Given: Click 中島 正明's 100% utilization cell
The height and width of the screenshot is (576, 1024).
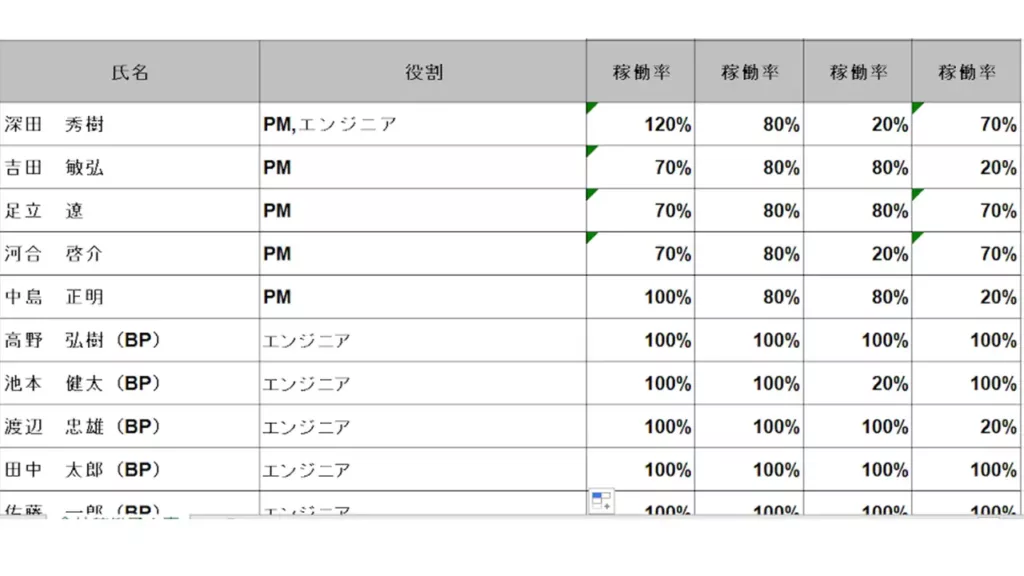Looking at the screenshot, I should pos(641,296).
